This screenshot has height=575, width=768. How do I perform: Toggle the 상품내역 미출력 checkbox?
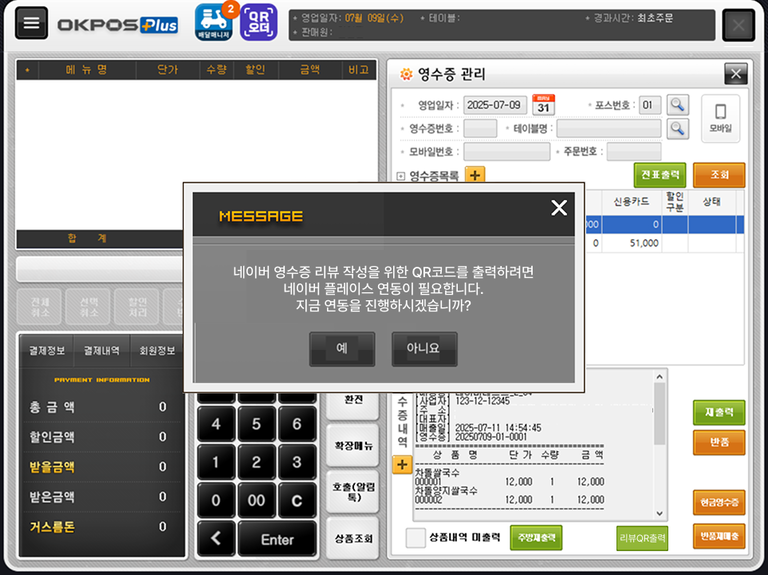point(416,538)
